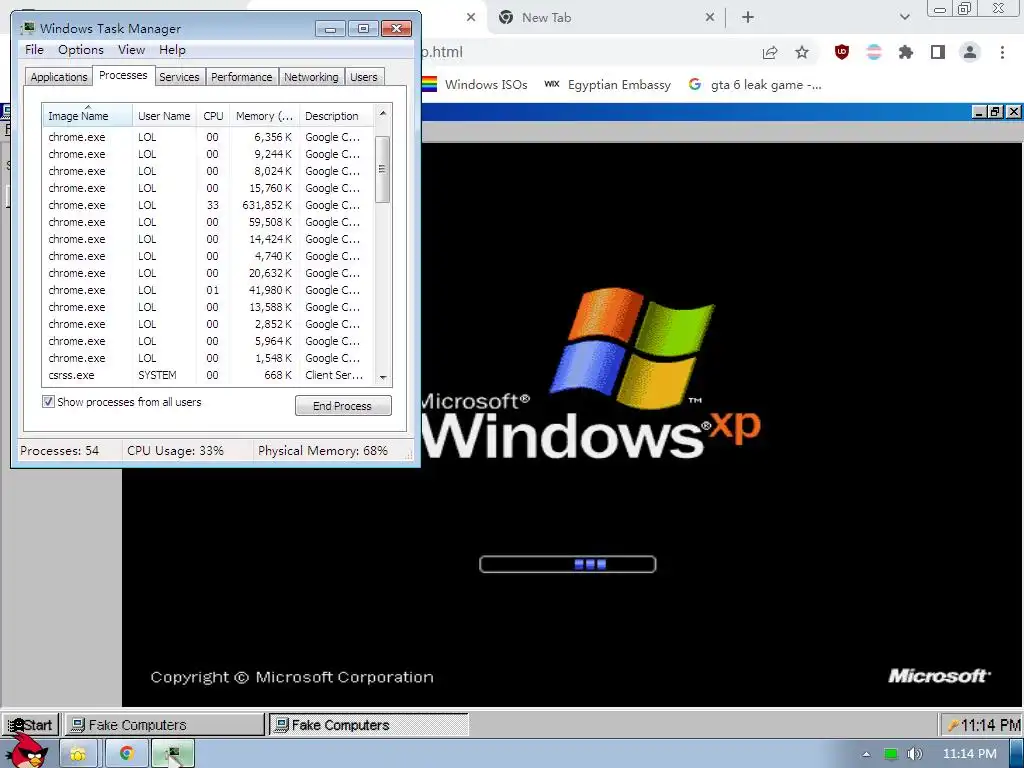
Task: Close the New Tab tab
Action: click(710, 18)
